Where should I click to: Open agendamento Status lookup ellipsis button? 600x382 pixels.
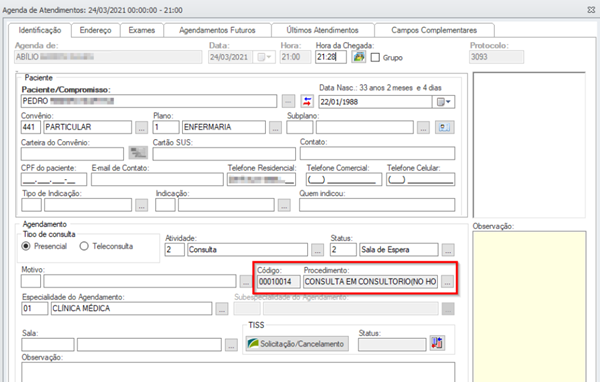(448, 250)
